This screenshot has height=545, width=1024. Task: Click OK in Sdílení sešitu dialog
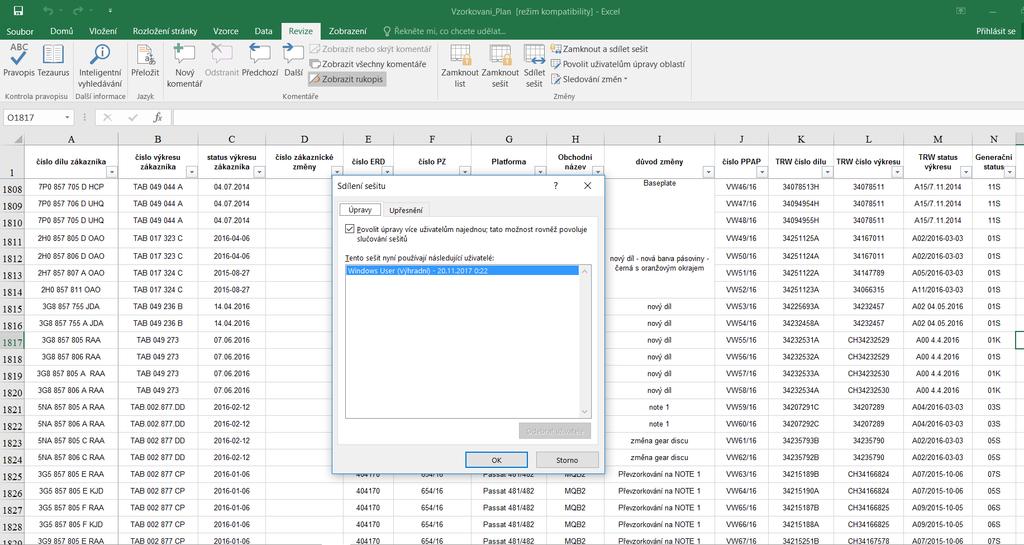pos(496,459)
